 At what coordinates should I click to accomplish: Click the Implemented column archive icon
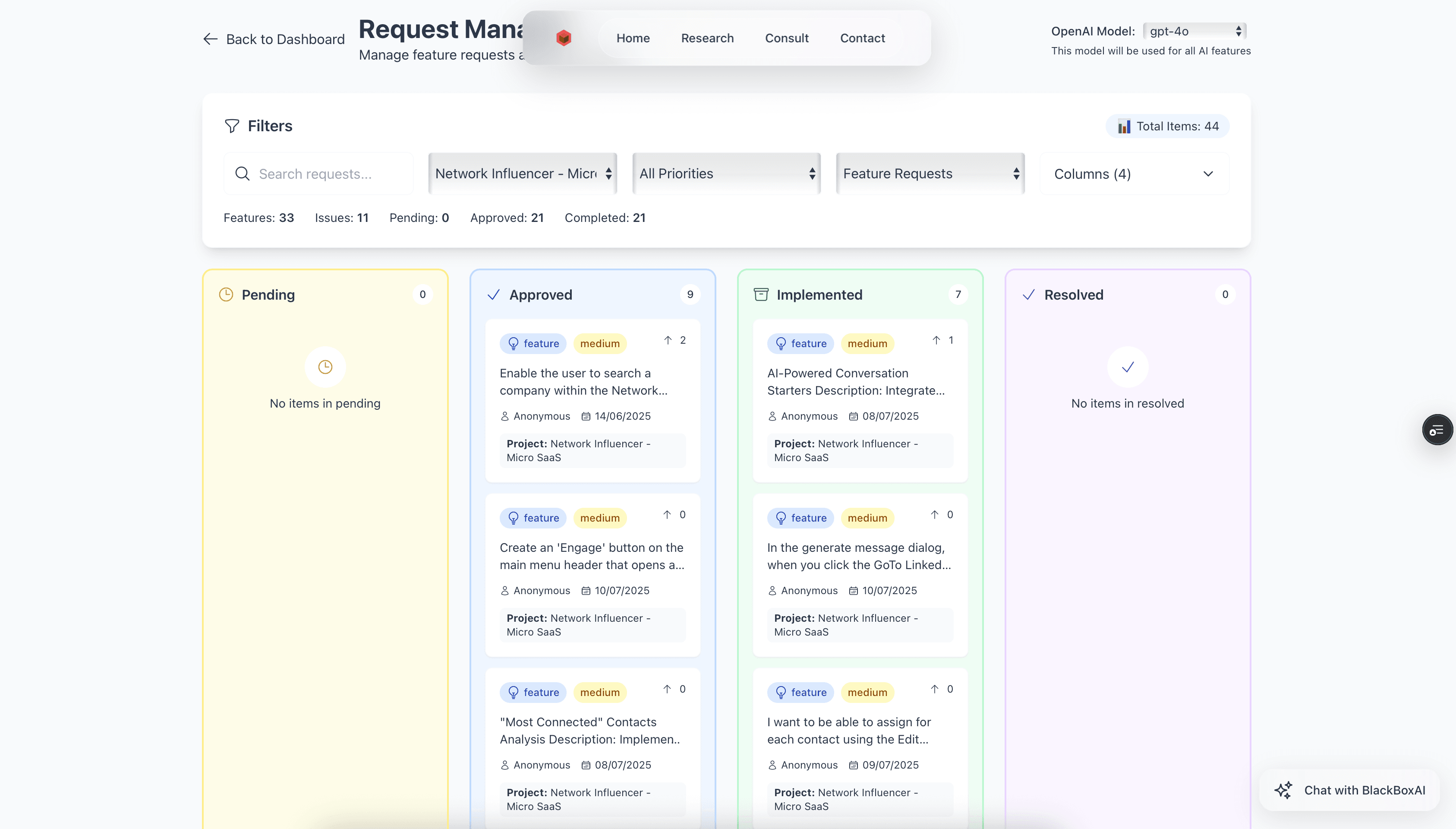[x=761, y=294]
